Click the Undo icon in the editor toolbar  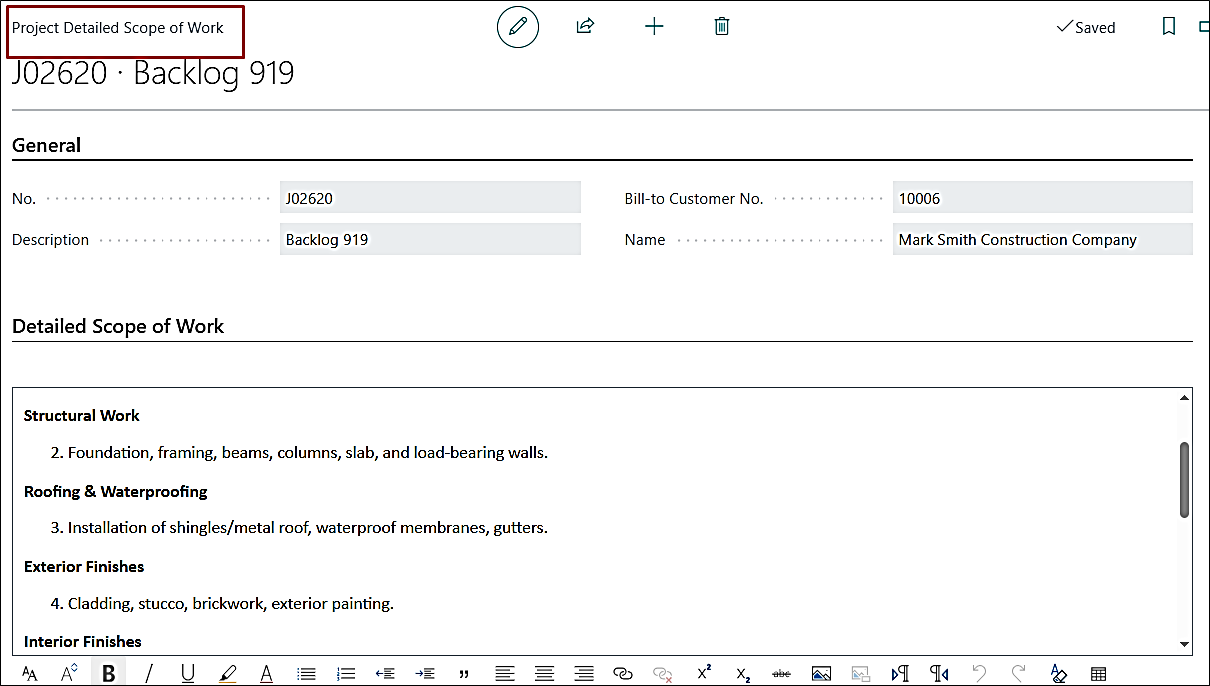[x=978, y=673]
